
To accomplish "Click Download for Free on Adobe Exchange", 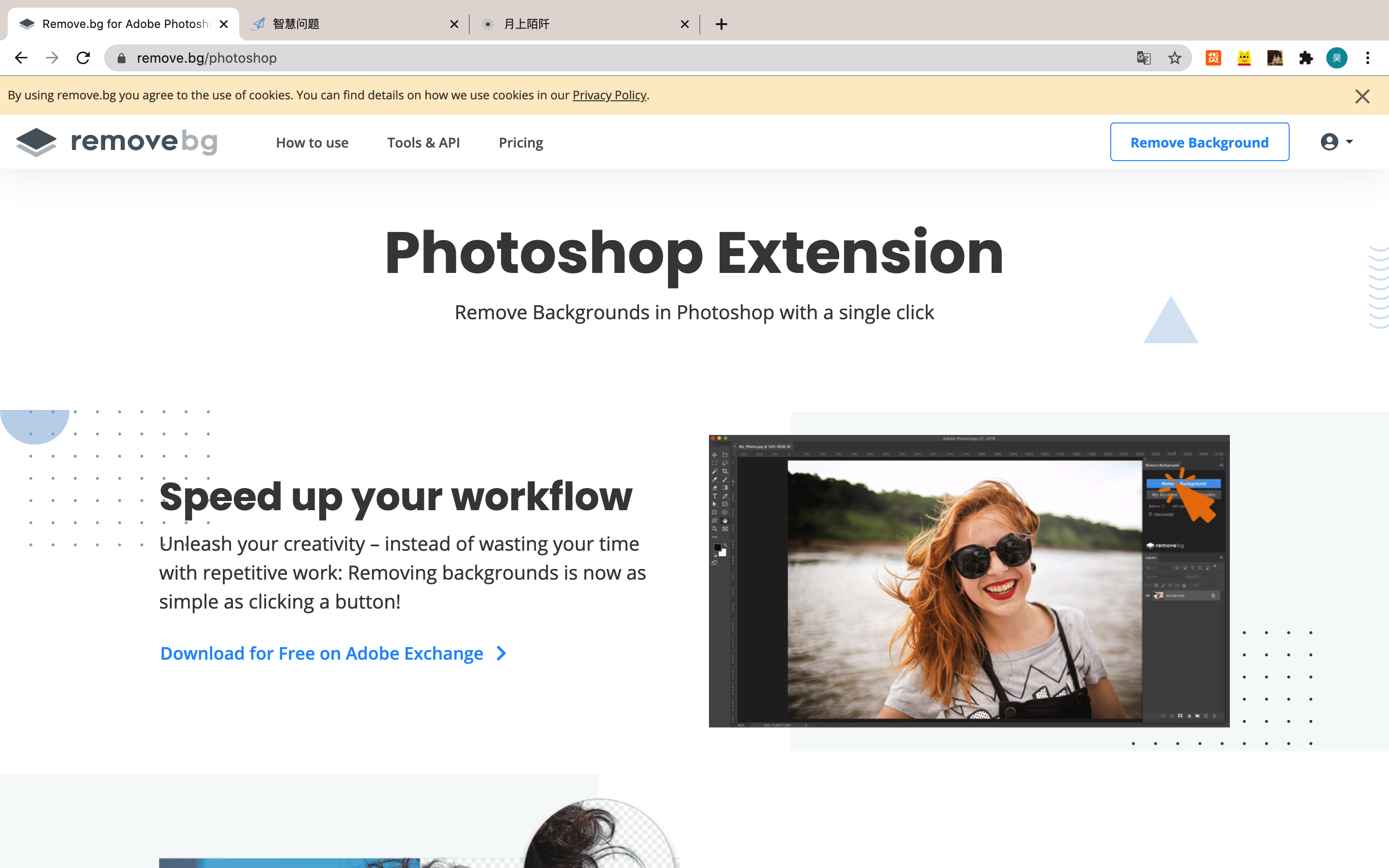I will pyautogui.click(x=321, y=653).
